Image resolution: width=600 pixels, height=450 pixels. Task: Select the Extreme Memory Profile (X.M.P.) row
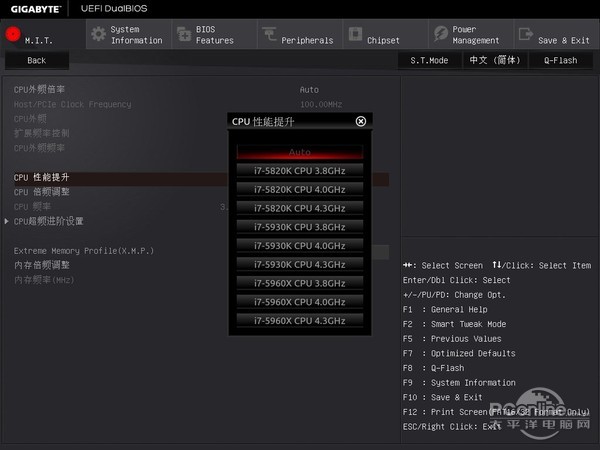[70, 250]
